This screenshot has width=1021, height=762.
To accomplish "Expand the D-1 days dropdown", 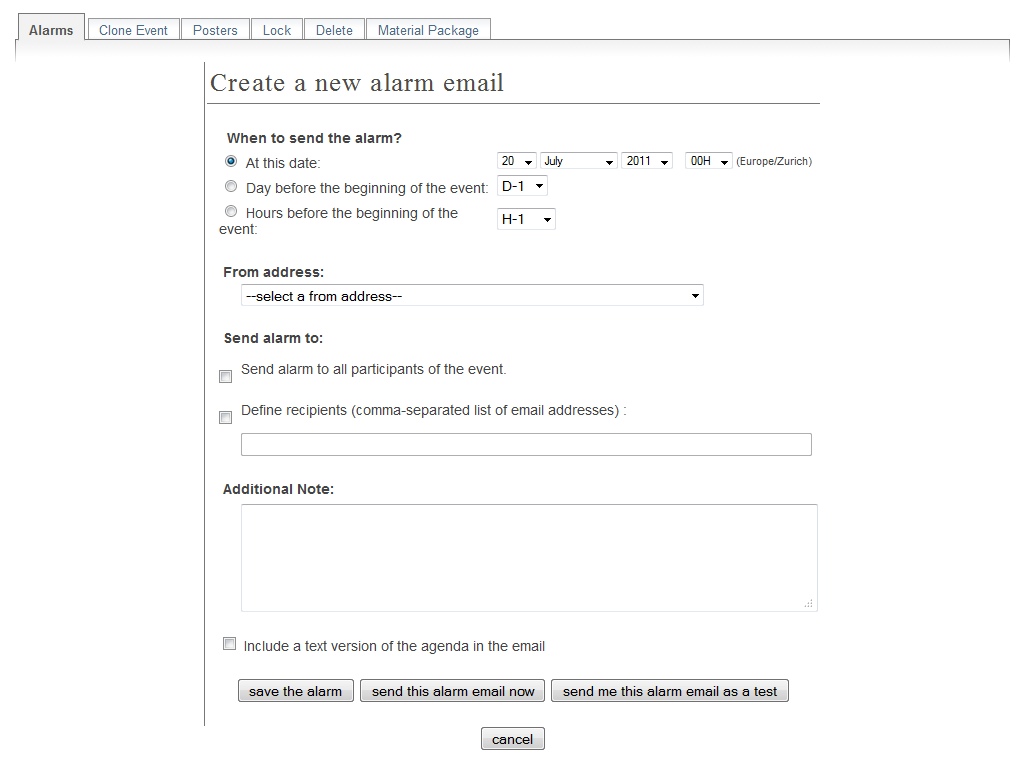I will (522, 186).
